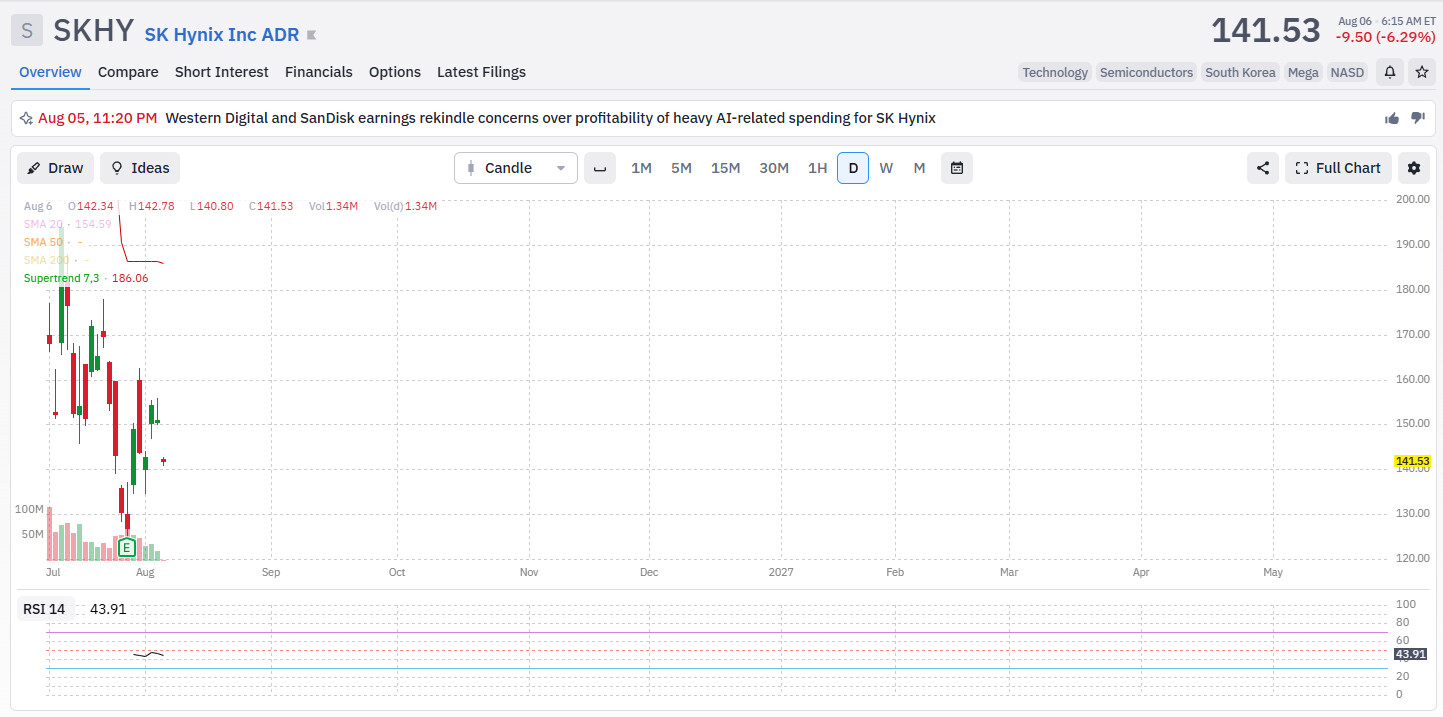Open the Short Interest tab
This screenshot has width=1443, height=717.
(222, 72)
